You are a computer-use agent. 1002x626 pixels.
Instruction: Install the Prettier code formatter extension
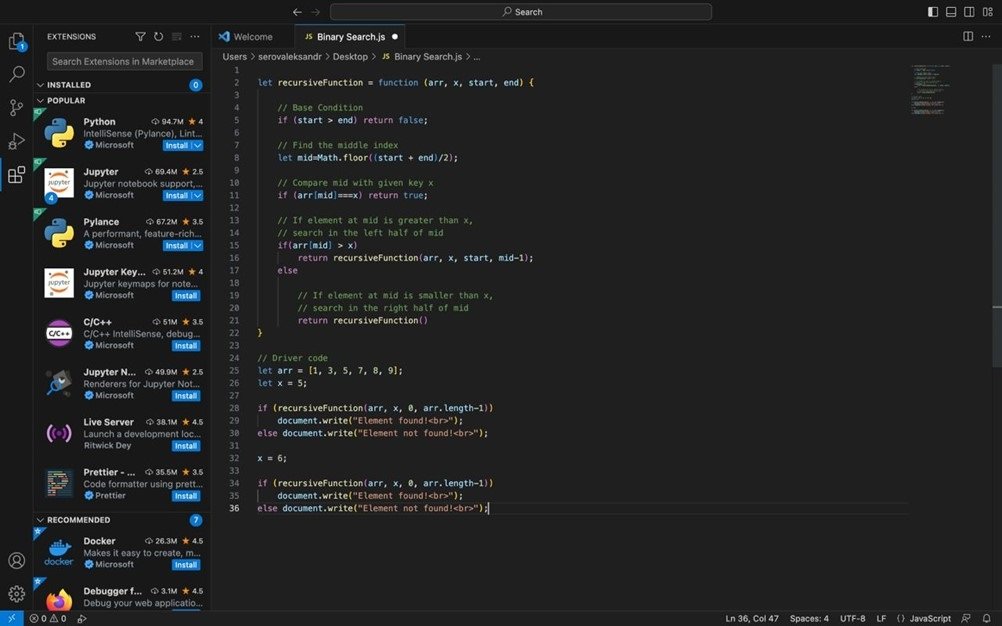186,496
